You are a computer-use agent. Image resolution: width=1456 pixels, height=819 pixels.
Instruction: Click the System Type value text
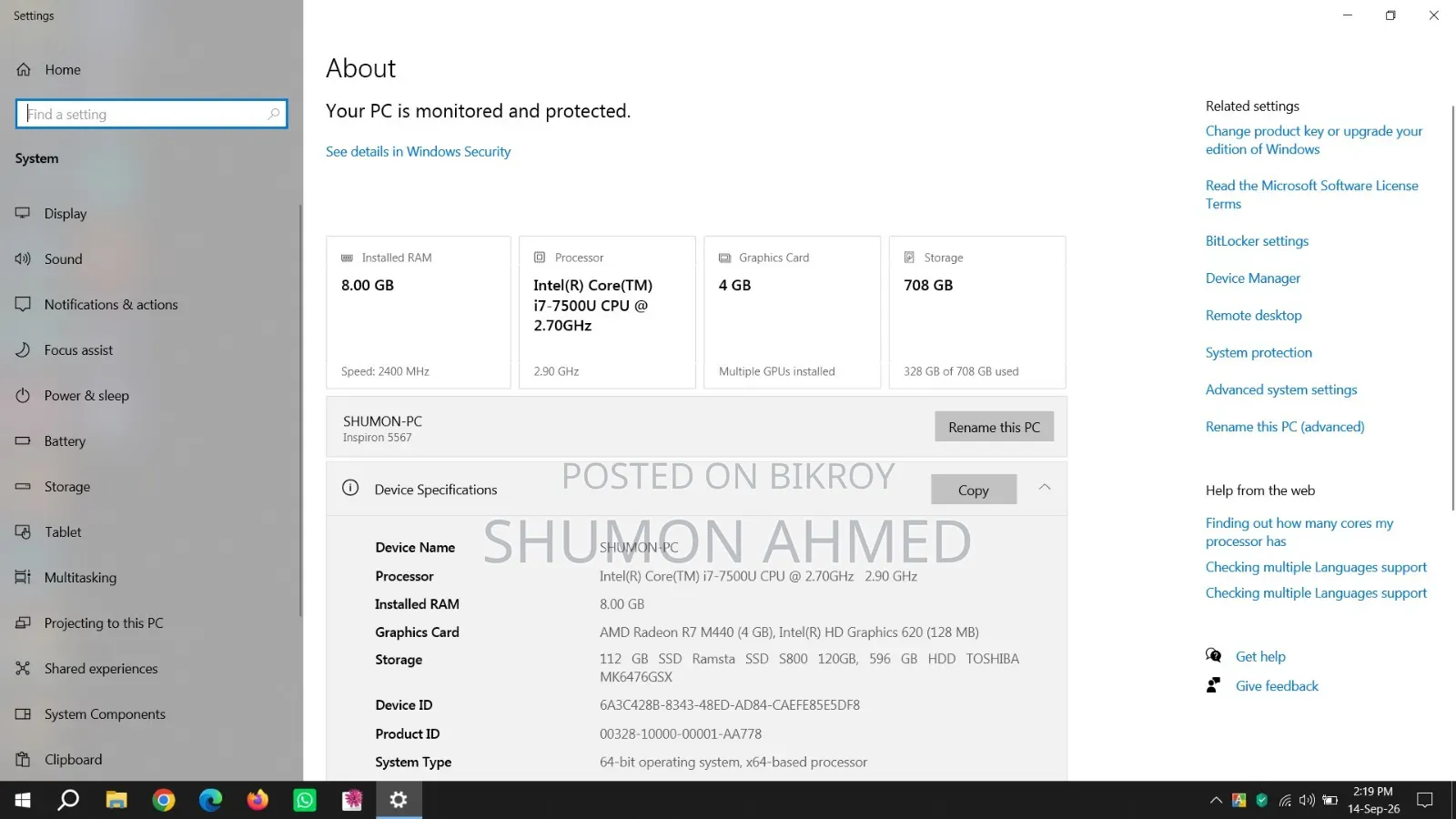click(733, 763)
